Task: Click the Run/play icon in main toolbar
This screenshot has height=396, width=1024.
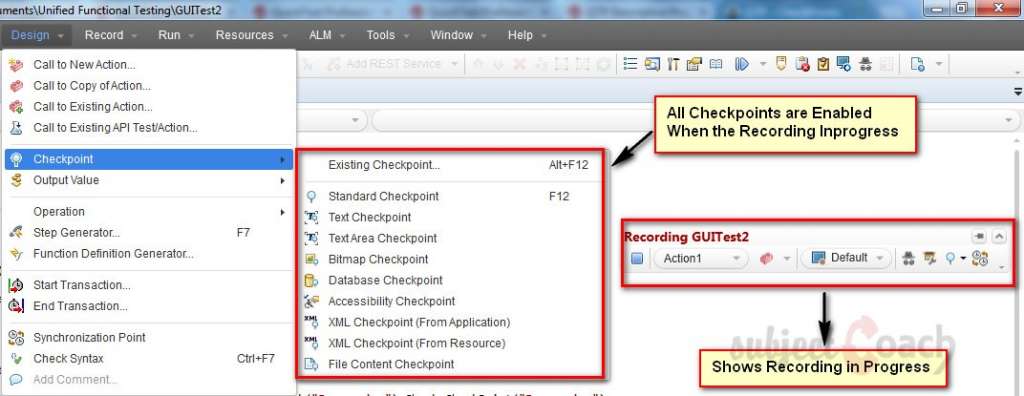Action: tap(742, 64)
